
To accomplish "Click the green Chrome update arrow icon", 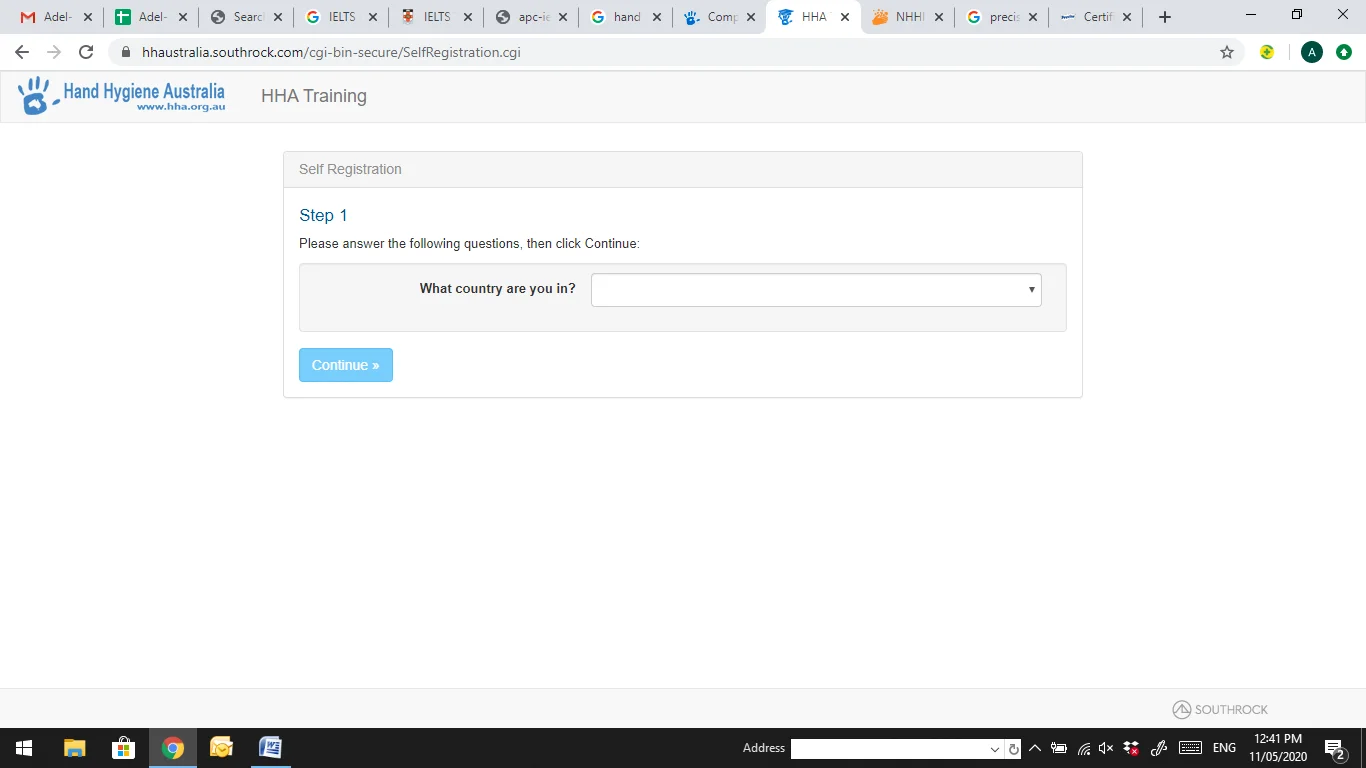I will coord(1344,52).
